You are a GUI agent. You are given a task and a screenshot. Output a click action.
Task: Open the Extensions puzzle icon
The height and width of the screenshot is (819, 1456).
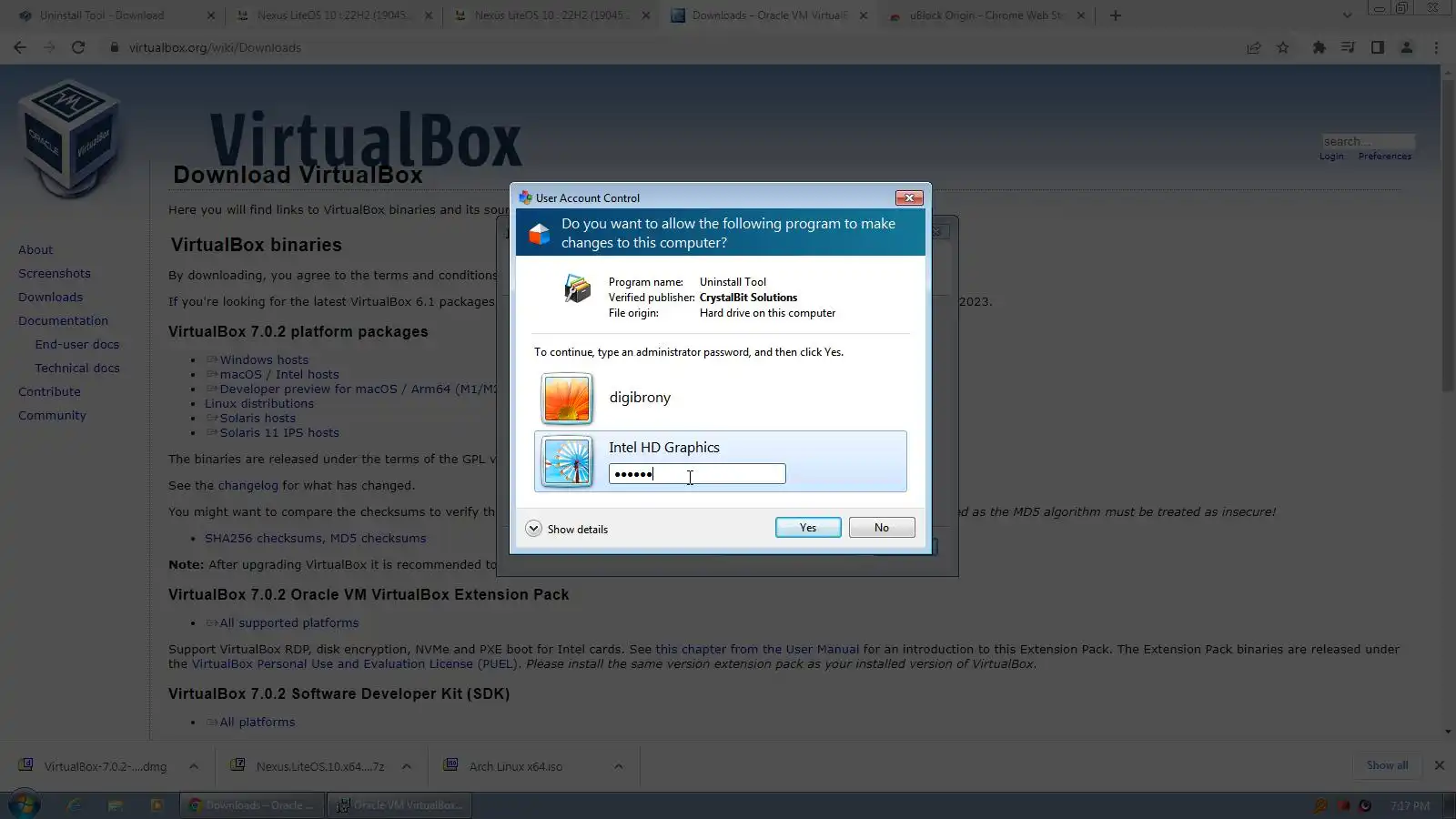[x=1319, y=47]
